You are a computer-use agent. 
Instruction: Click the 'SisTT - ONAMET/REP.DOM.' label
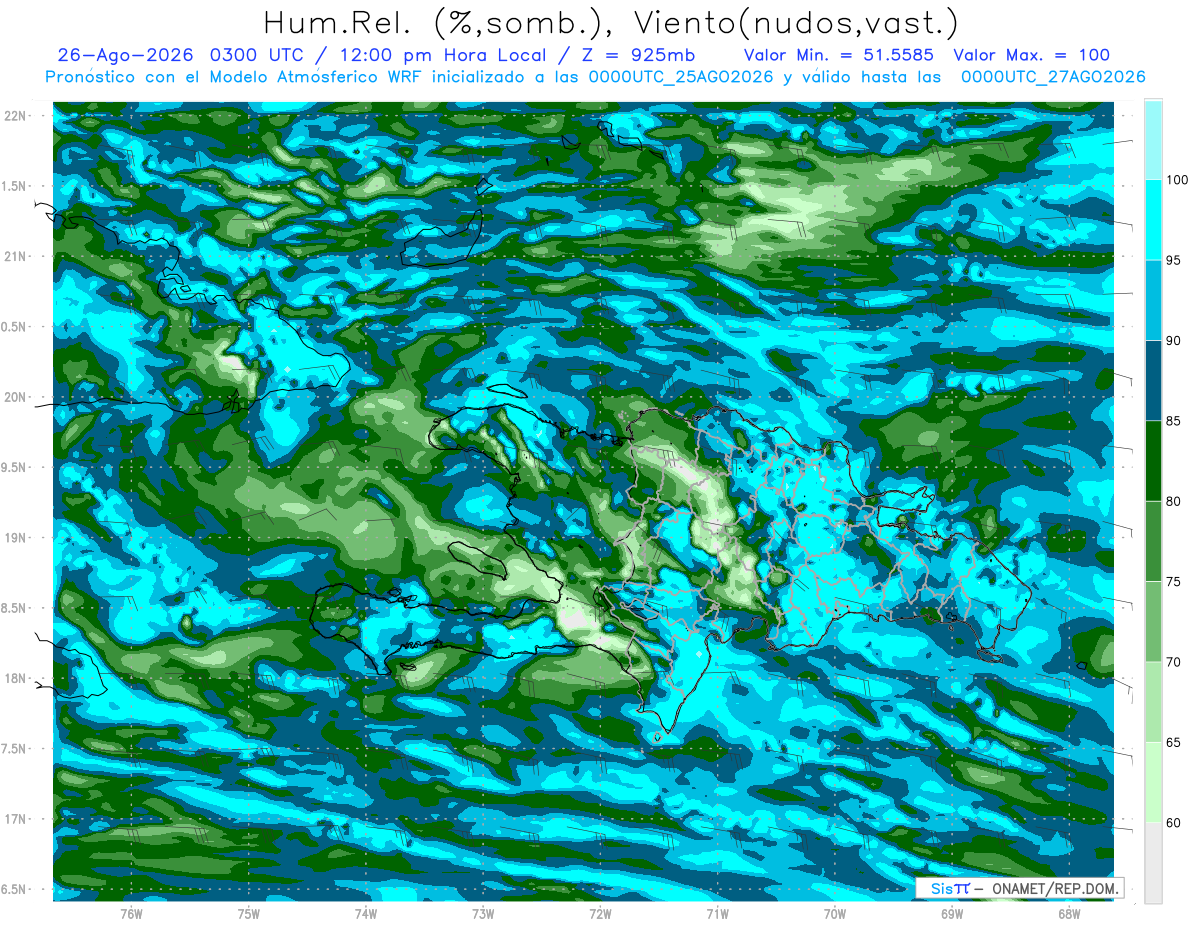click(x=1020, y=888)
